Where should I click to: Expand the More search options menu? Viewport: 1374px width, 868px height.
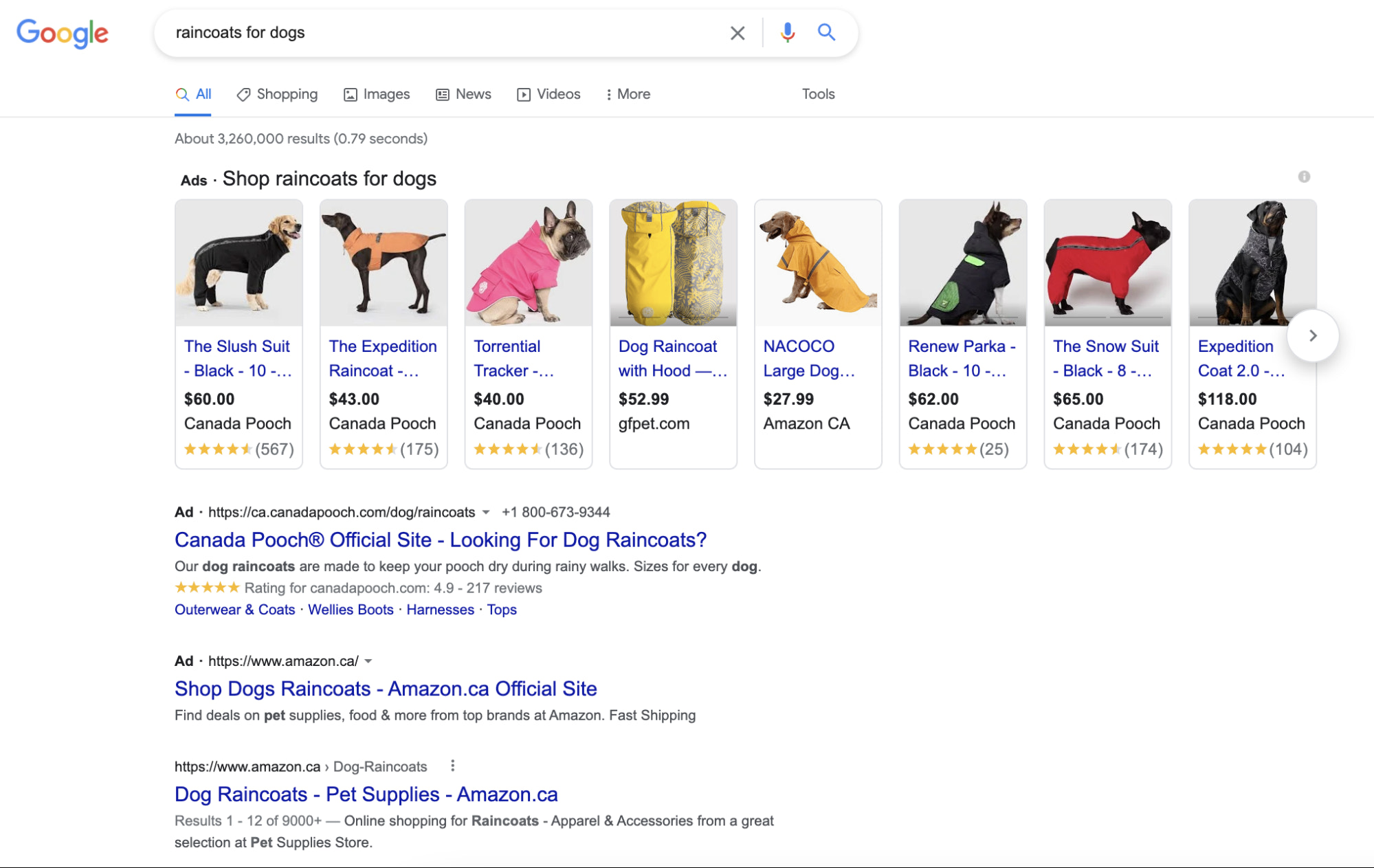coord(627,94)
